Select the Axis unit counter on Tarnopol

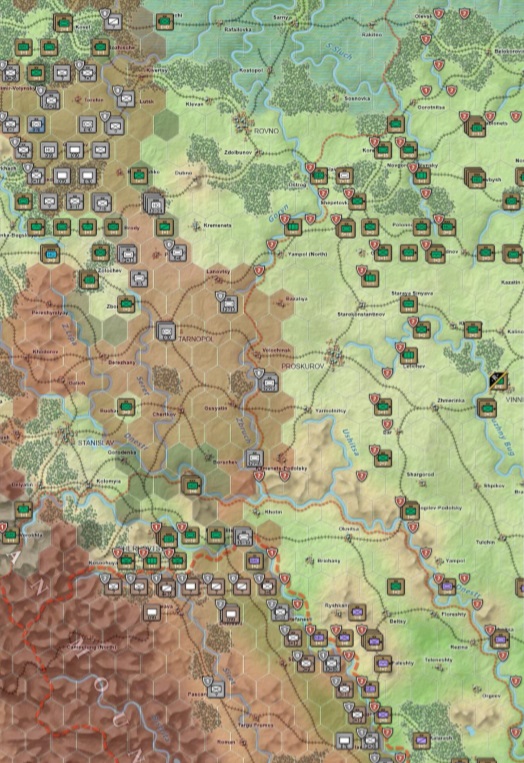[x=166, y=330]
